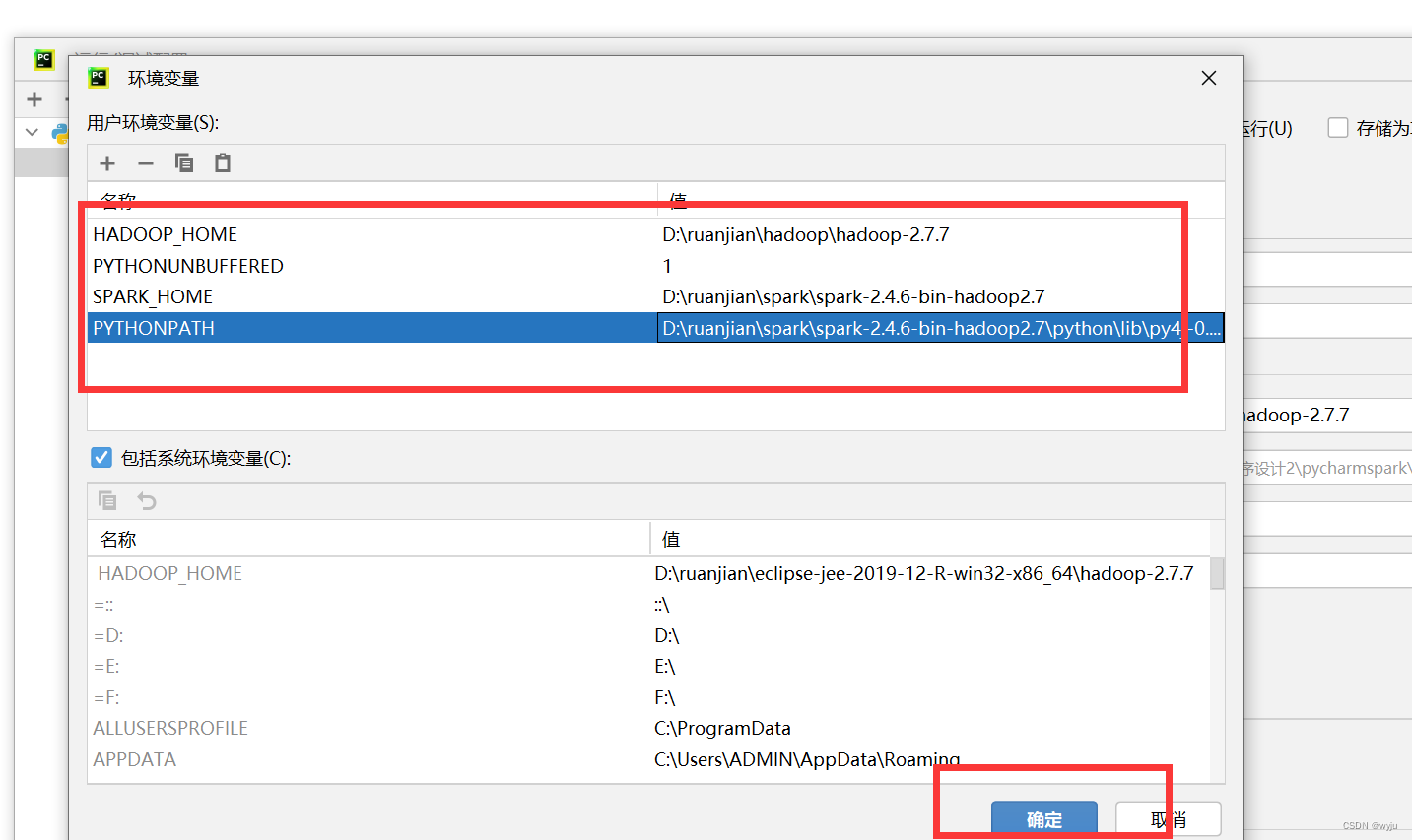The width and height of the screenshot is (1412, 840).
Task: Sort by system variables 值 column header
Action: [x=930, y=539]
